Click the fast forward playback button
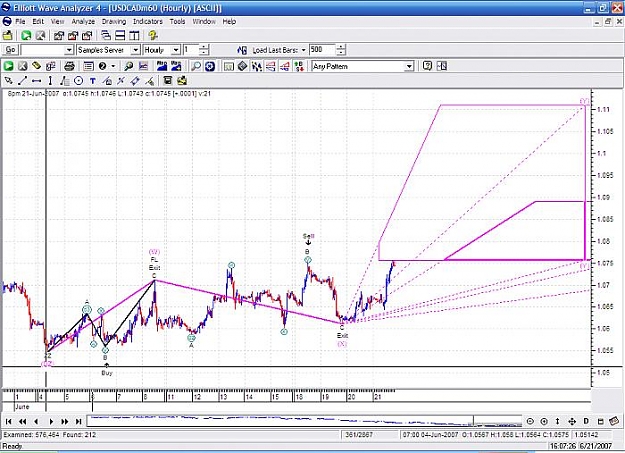 click(x=65, y=421)
